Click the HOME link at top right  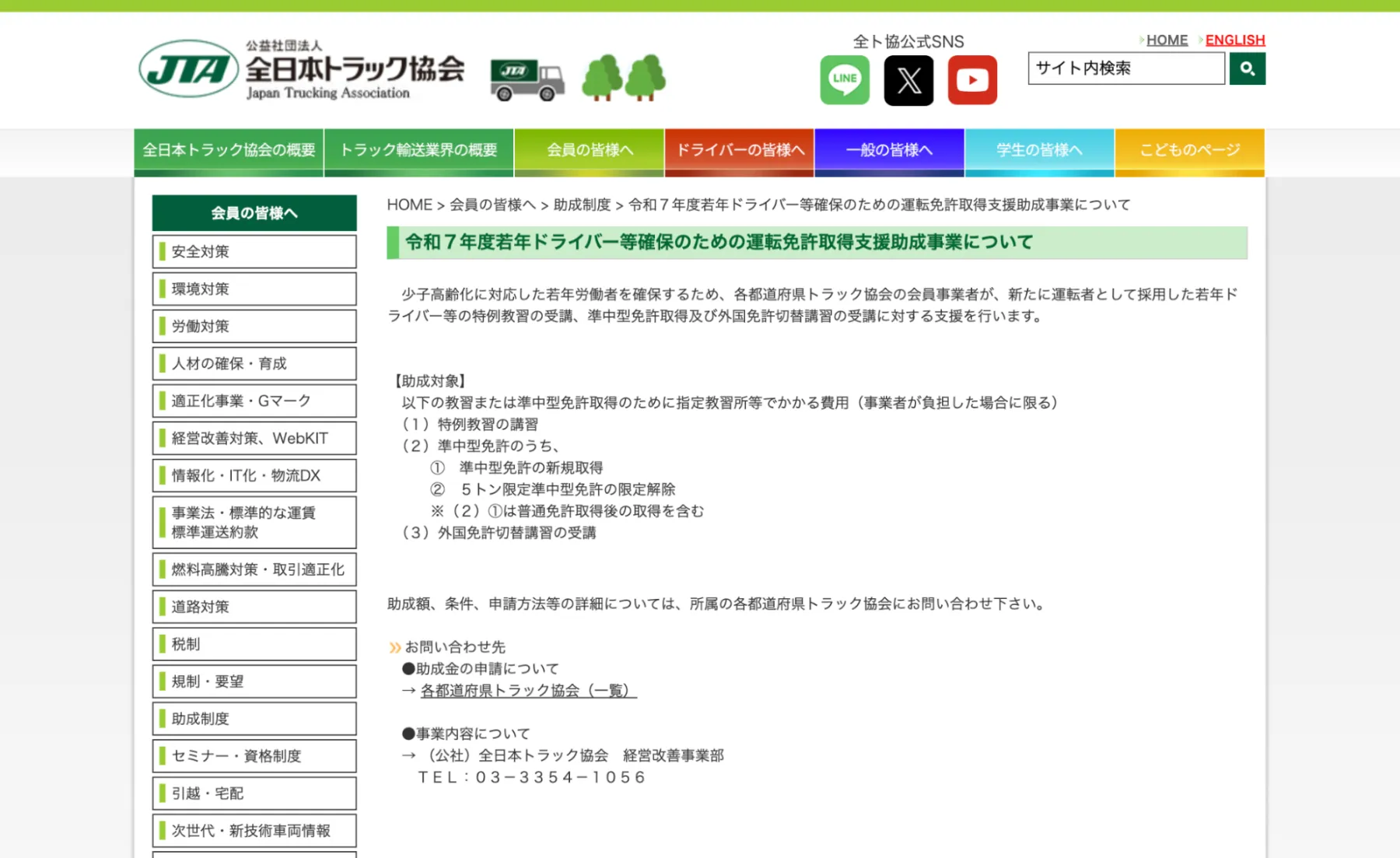coord(1166,40)
